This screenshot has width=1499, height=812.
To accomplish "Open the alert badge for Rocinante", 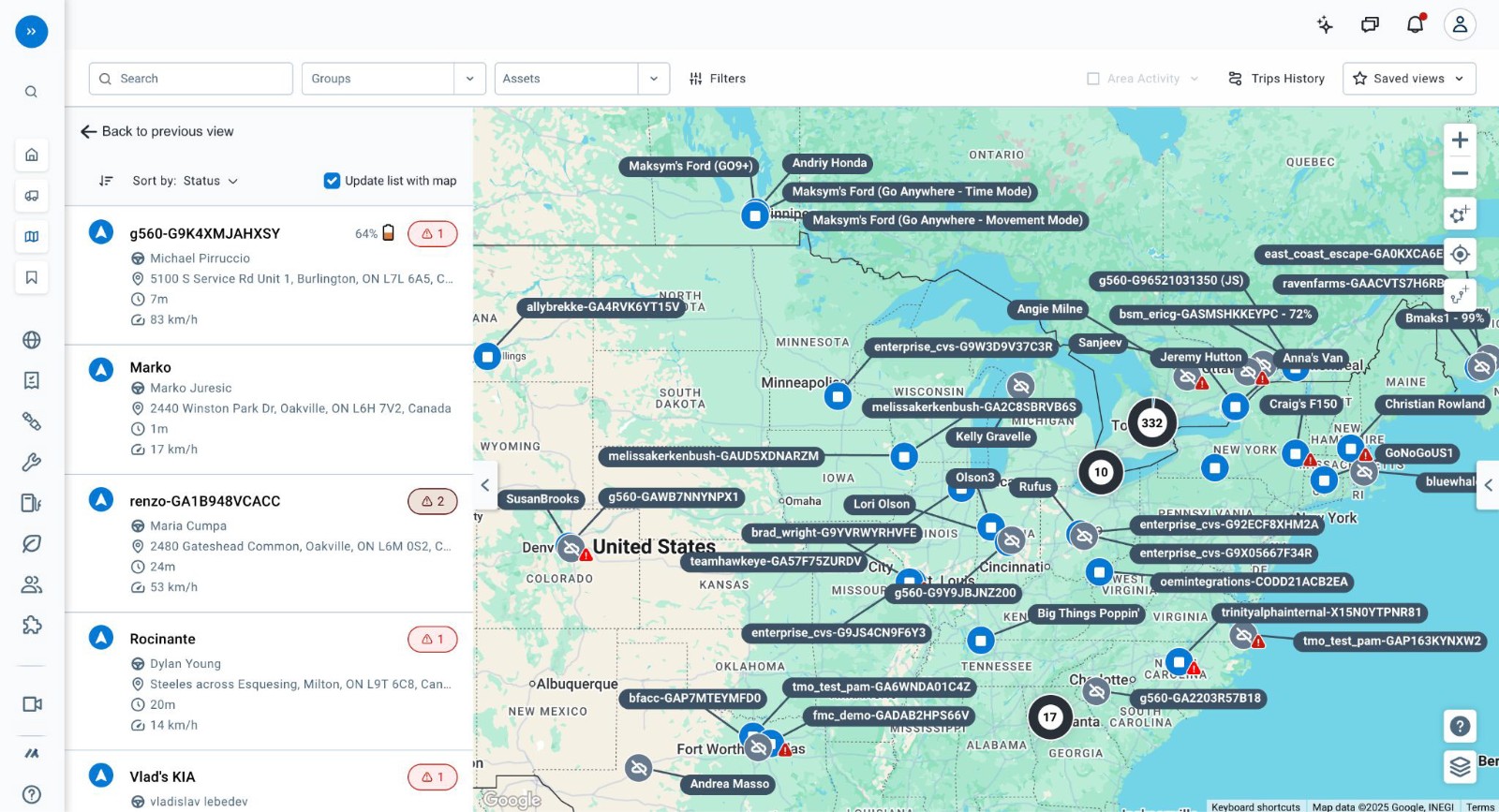I will click(x=432, y=639).
